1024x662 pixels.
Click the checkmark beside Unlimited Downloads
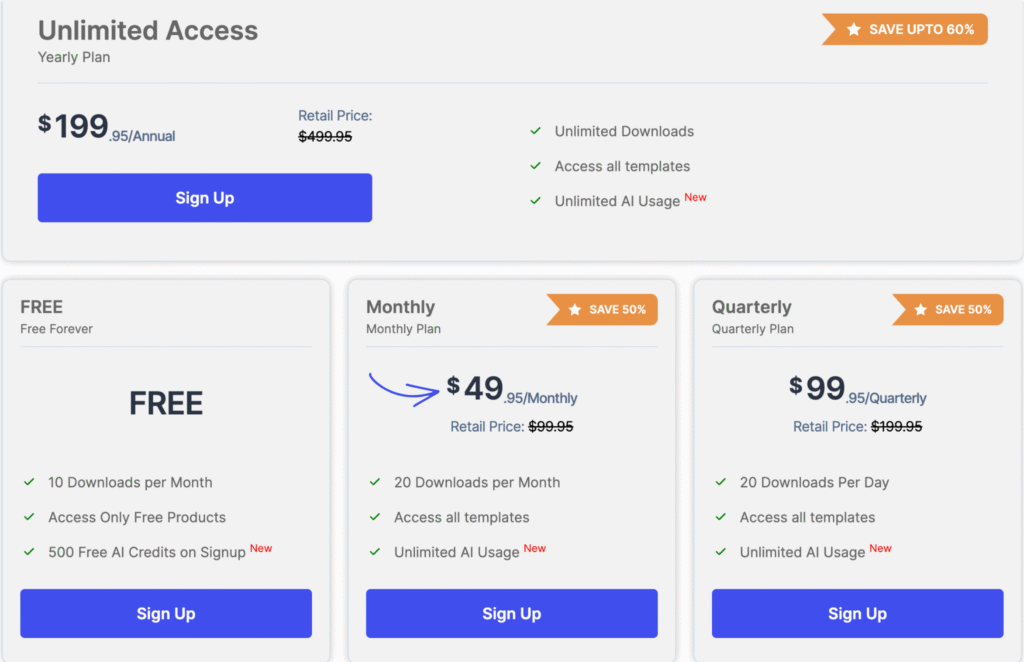(x=536, y=131)
